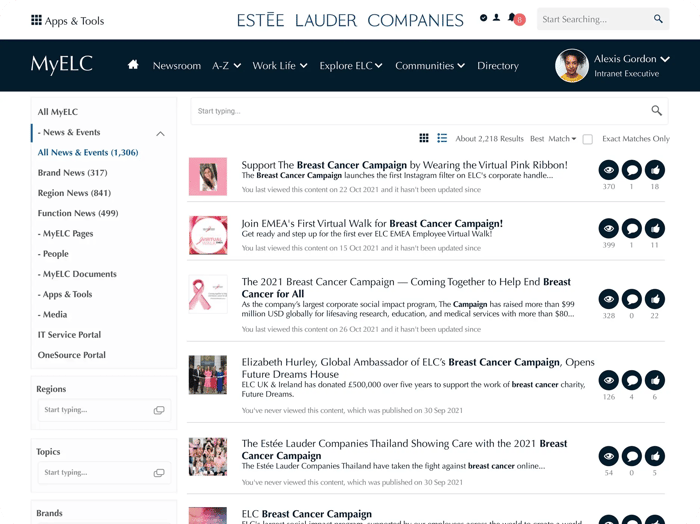Select the People category
The image size is (700, 524).
[53, 254]
